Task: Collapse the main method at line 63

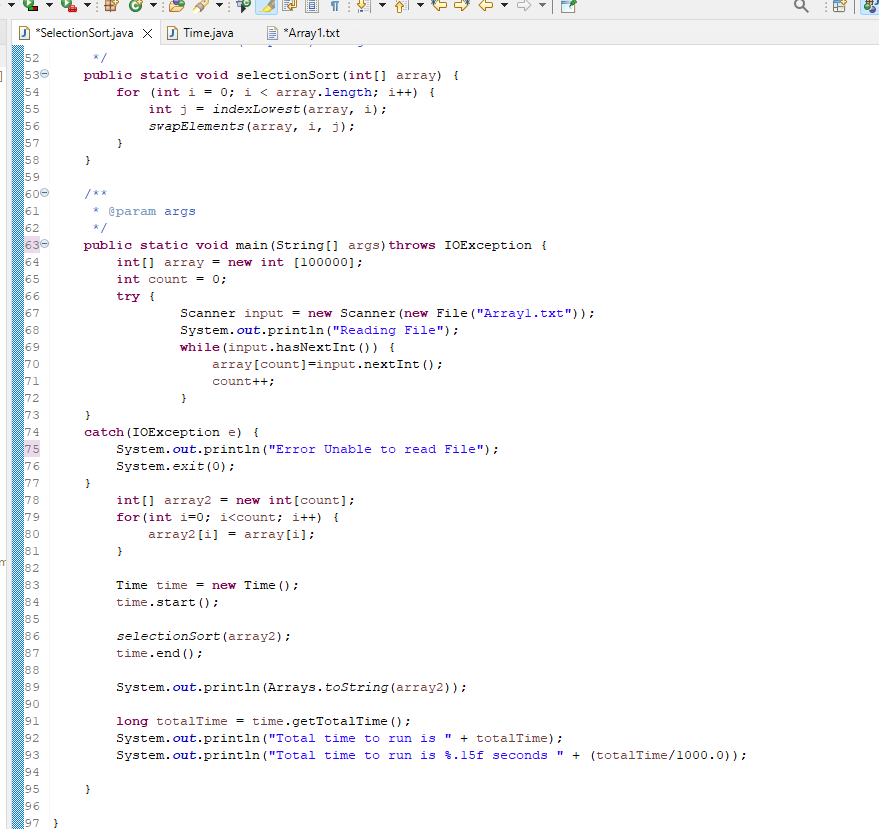Action: 44,245
